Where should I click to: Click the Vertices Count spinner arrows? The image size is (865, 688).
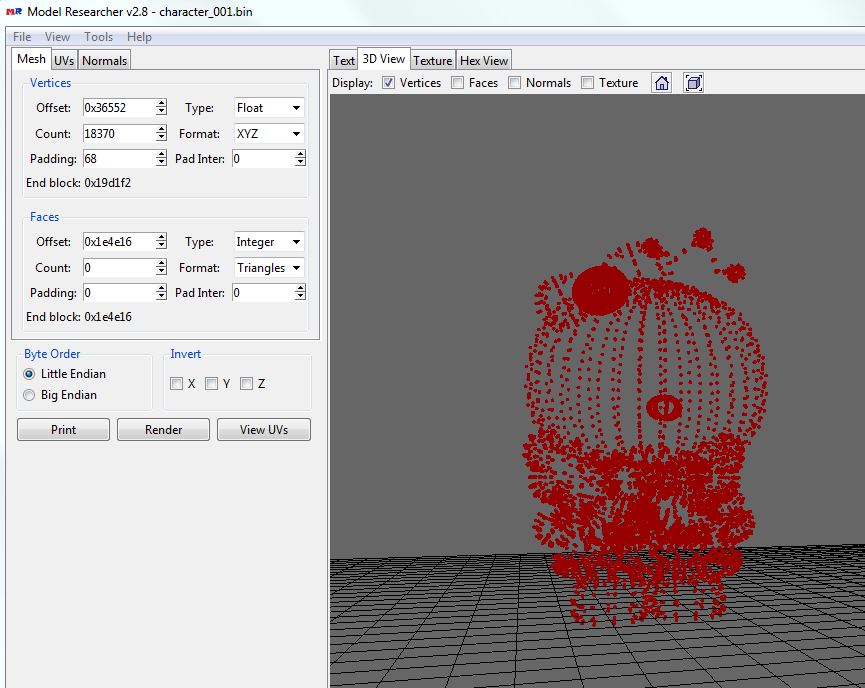161,134
